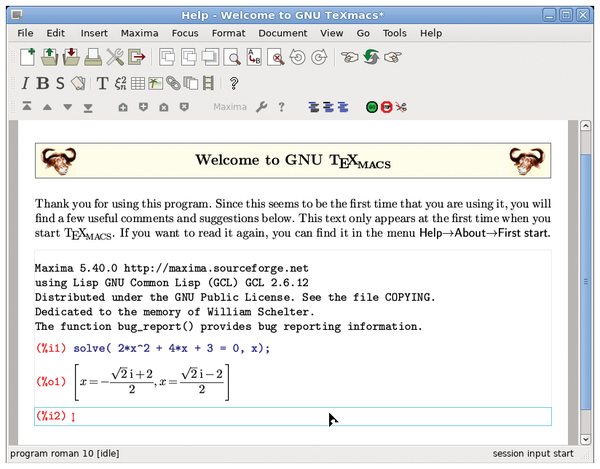Image resolution: width=600 pixels, height=469 pixels.
Task: Remove field below with shield-x icon
Action: [x=184, y=107]
